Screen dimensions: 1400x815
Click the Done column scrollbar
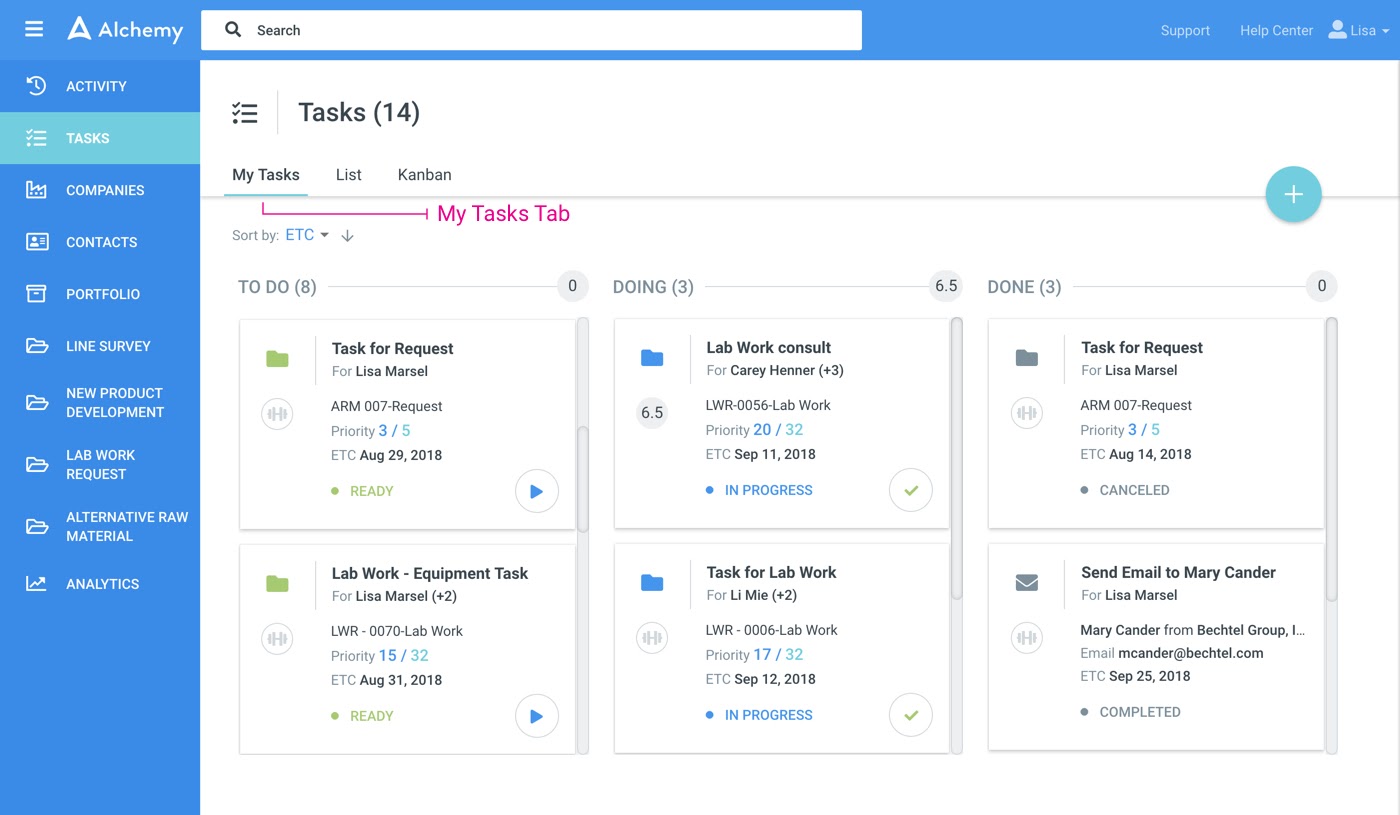(1331, 459)
